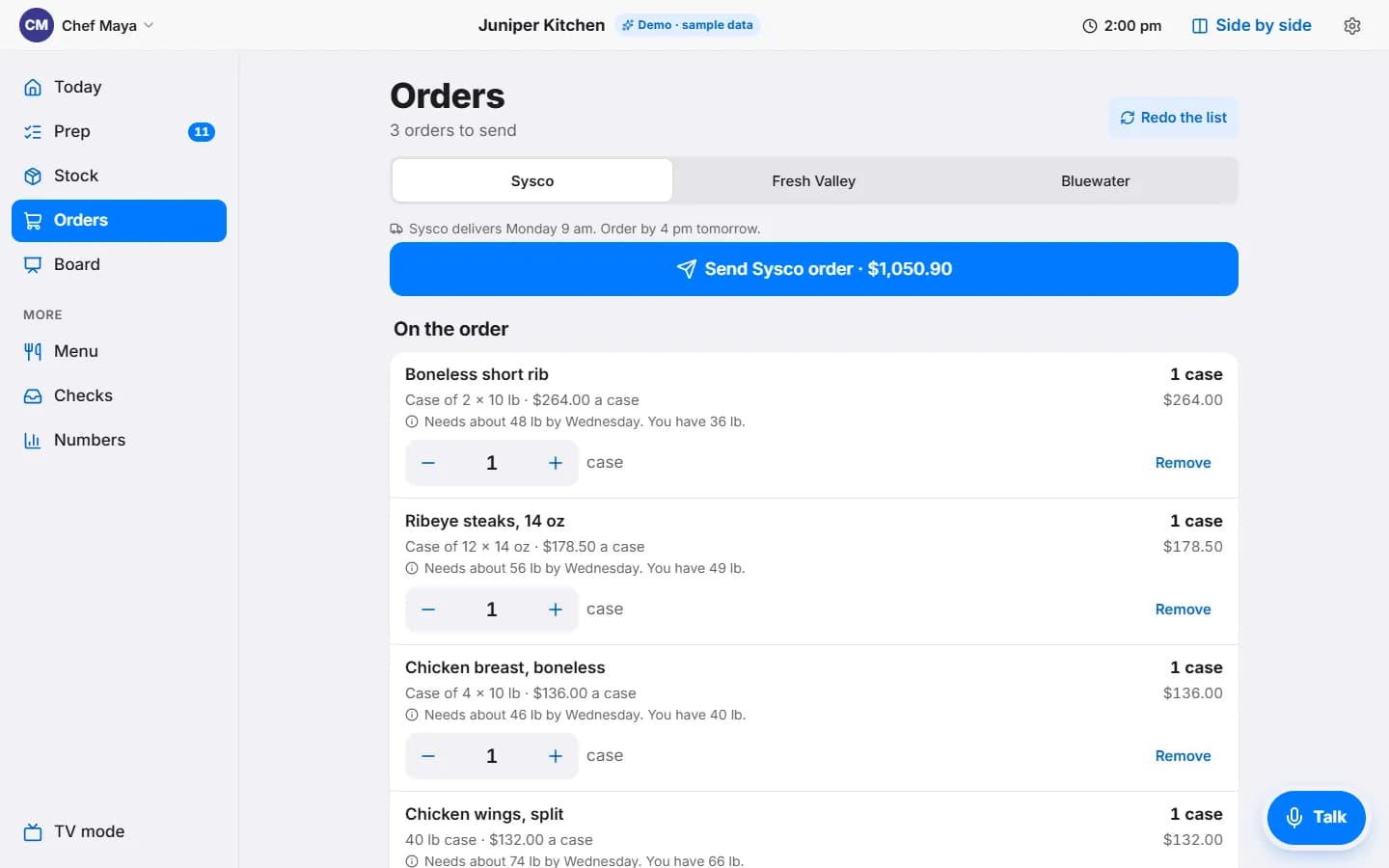
Task: Enable Side by side view
Action: (x=1252, y=26)
